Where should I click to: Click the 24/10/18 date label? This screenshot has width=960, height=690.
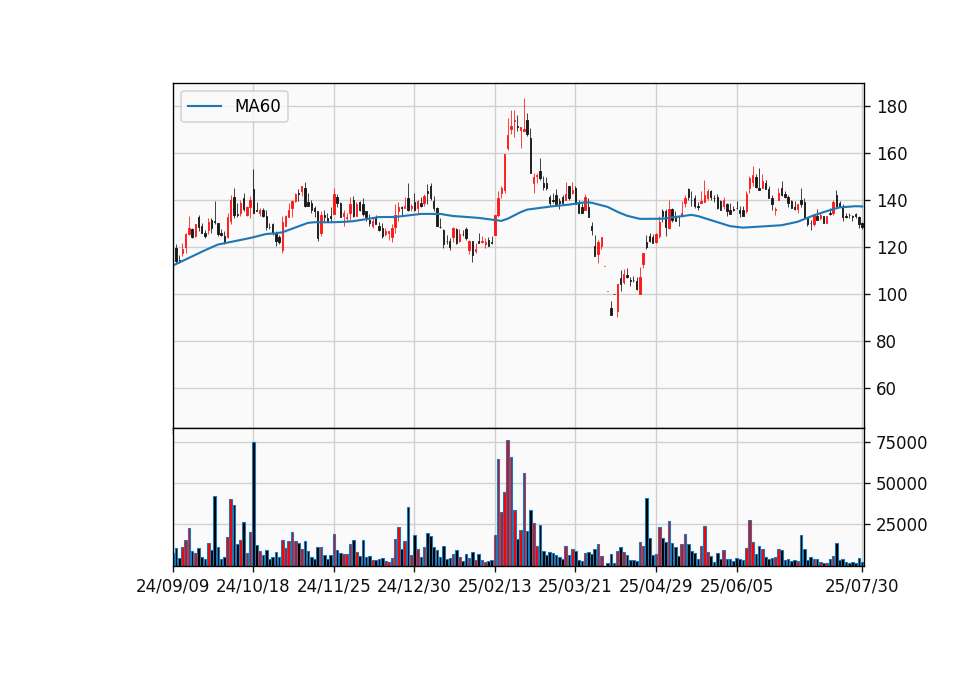coord(253,587)
